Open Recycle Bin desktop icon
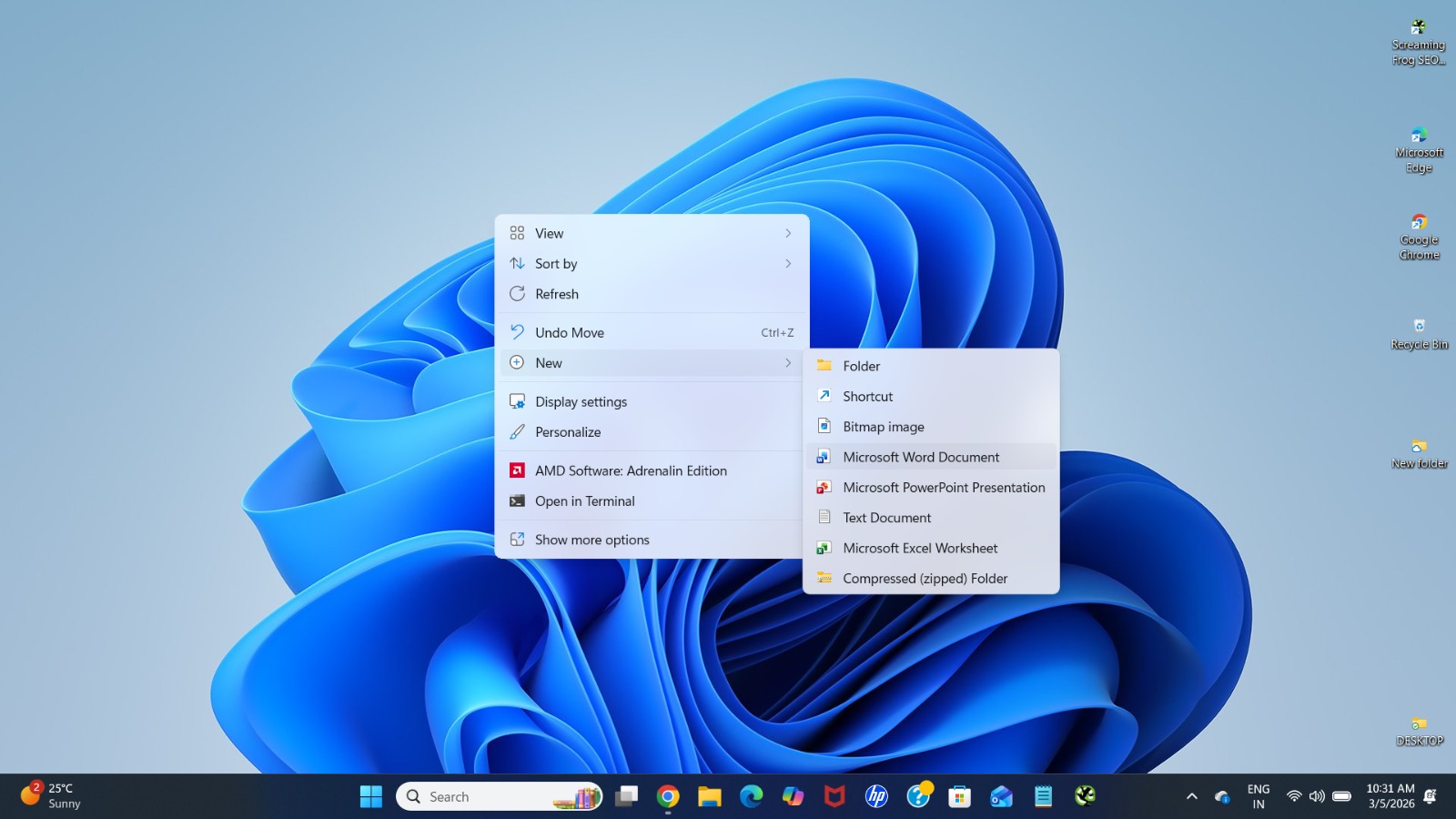This screenshot has height=819, width=1456. click(1419, 333)
